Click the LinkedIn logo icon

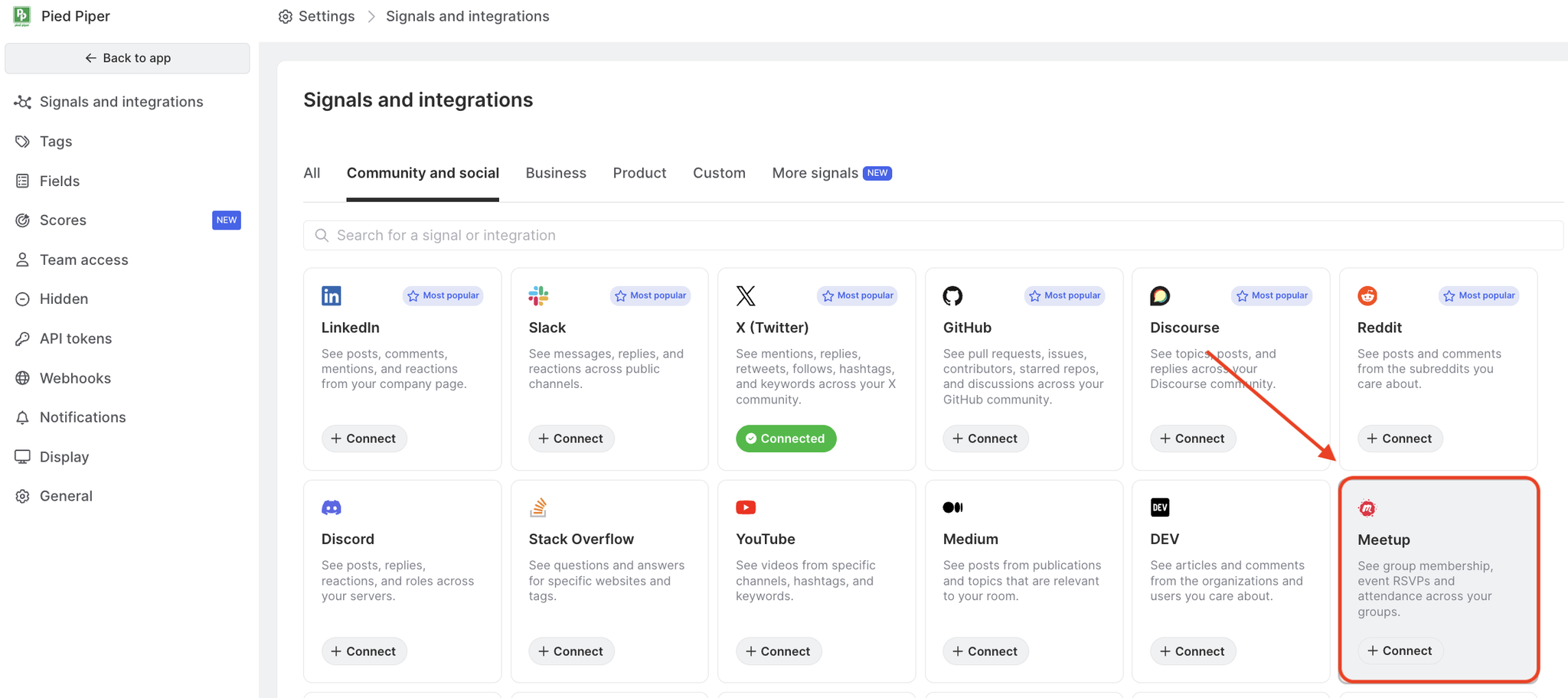(x=332, y=295)
